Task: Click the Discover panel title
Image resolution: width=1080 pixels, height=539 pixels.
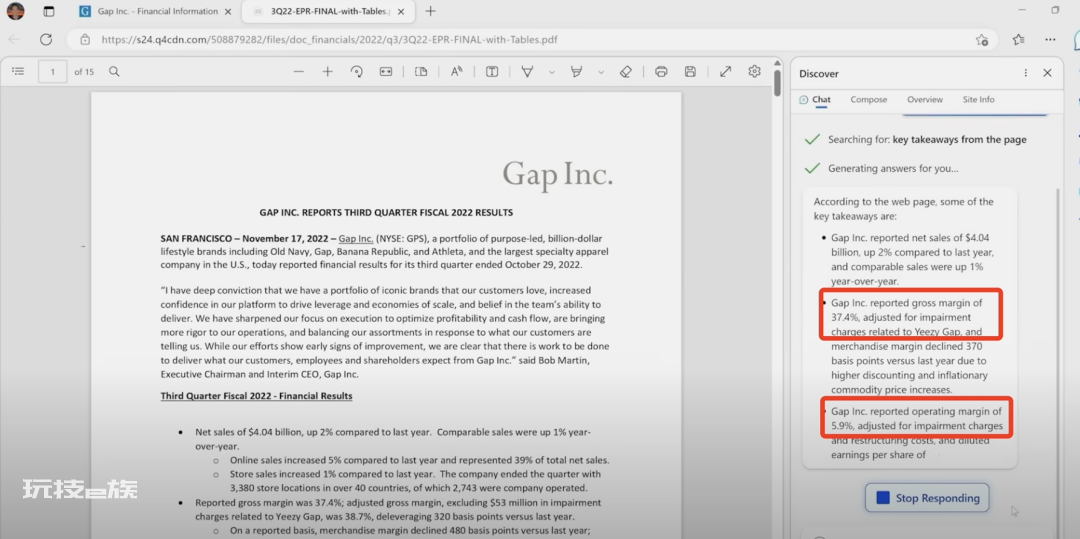Action: click(819, 74)
